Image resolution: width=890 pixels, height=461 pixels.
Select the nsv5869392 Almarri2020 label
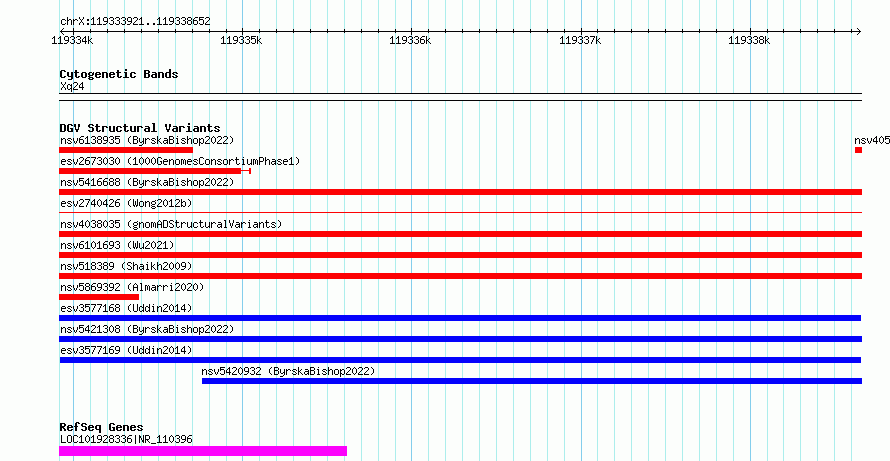[132, 287]
